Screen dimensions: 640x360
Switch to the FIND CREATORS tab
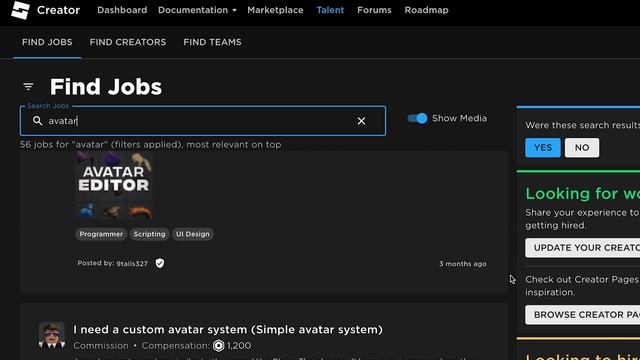pos(128,42)
